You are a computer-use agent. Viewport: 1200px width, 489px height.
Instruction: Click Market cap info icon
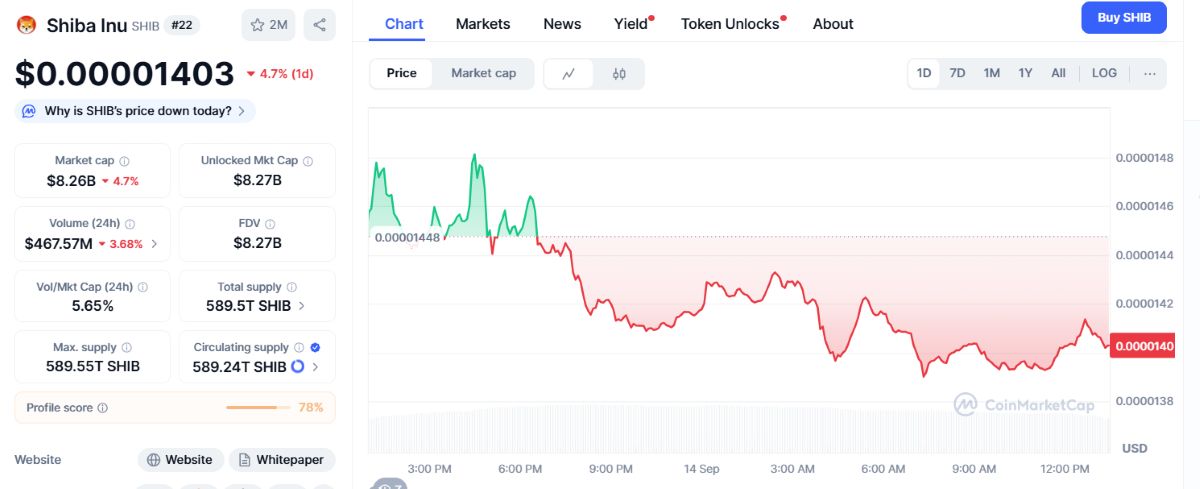tap(124, 161)
